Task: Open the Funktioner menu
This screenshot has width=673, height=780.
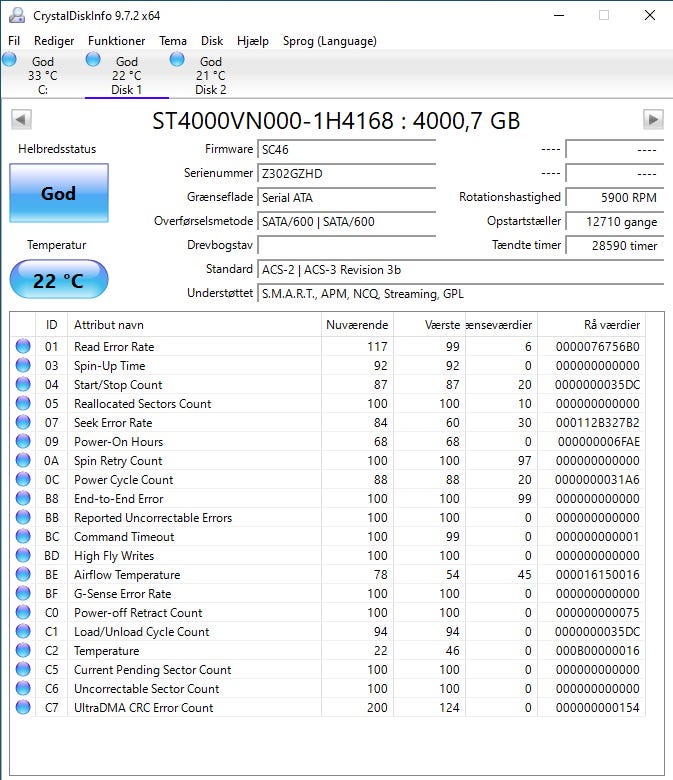Action: (117, 41)
